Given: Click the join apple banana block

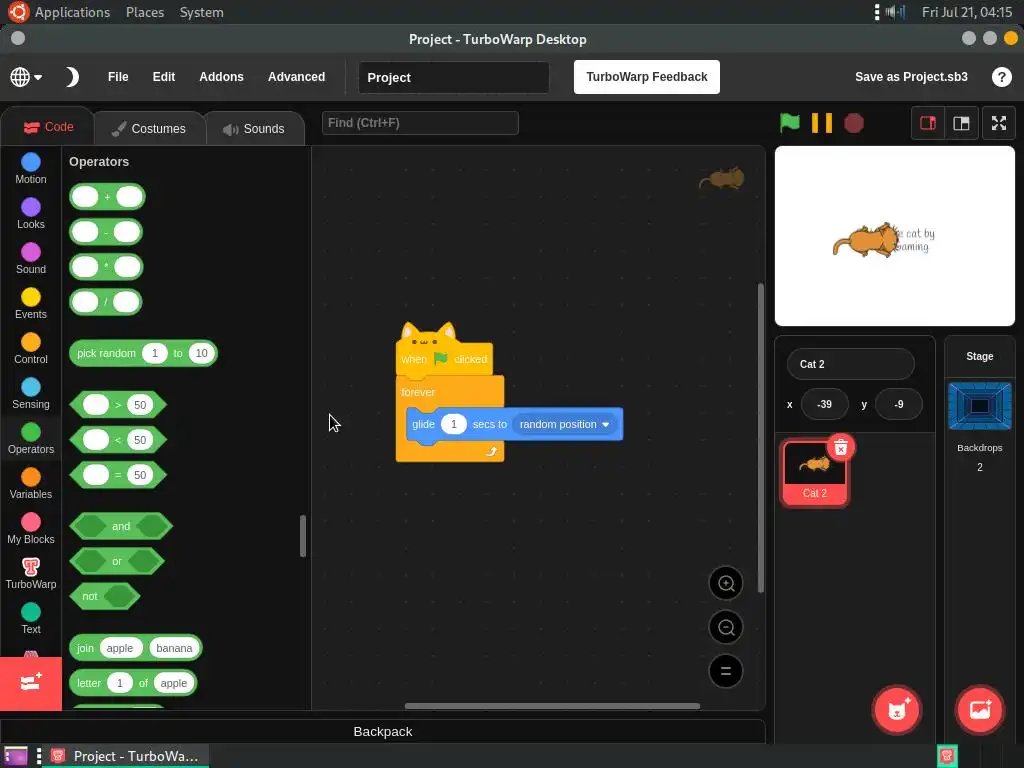Looking at the screenshot, I should pos(84,648).
